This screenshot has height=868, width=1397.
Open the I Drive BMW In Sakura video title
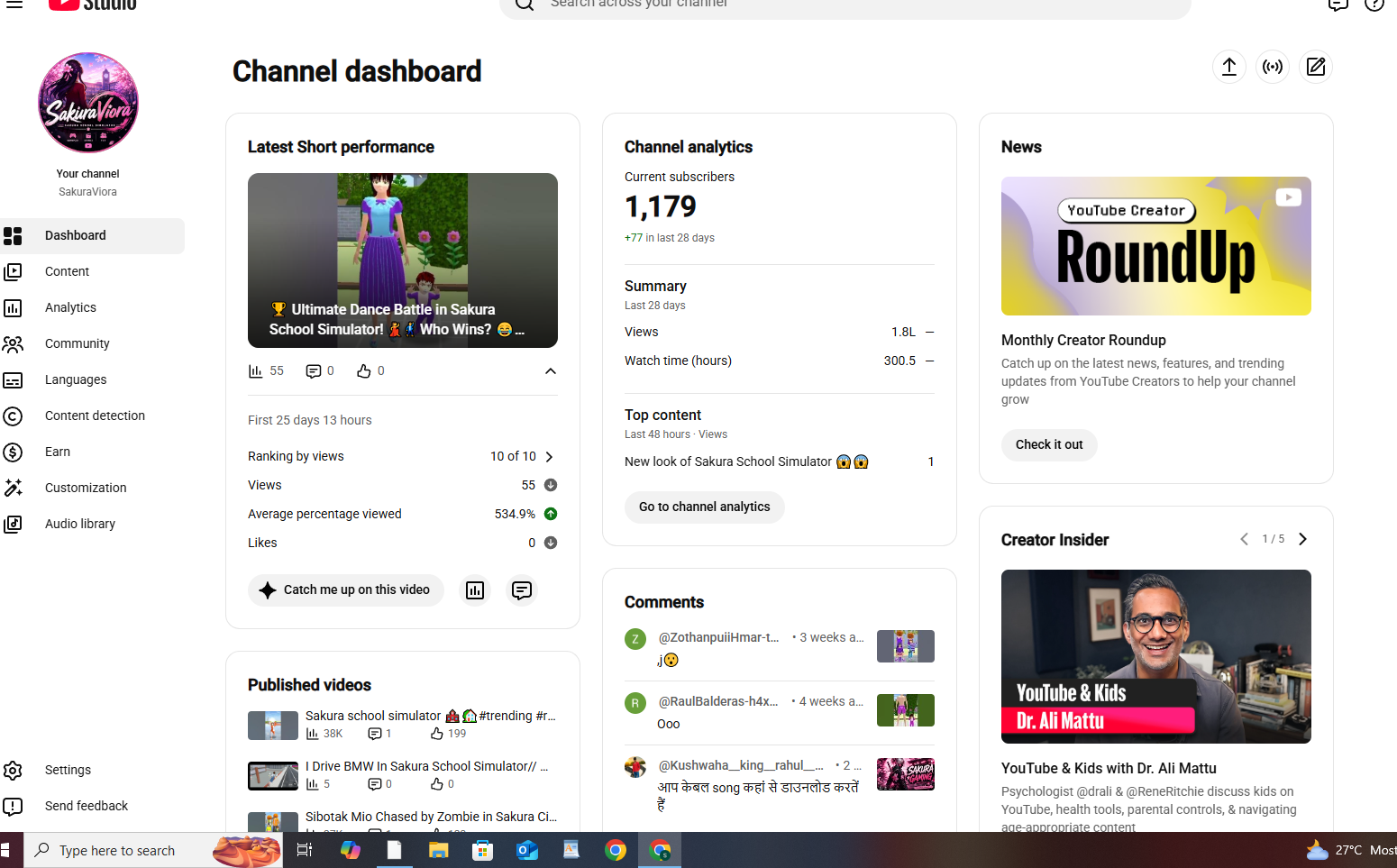427,766
